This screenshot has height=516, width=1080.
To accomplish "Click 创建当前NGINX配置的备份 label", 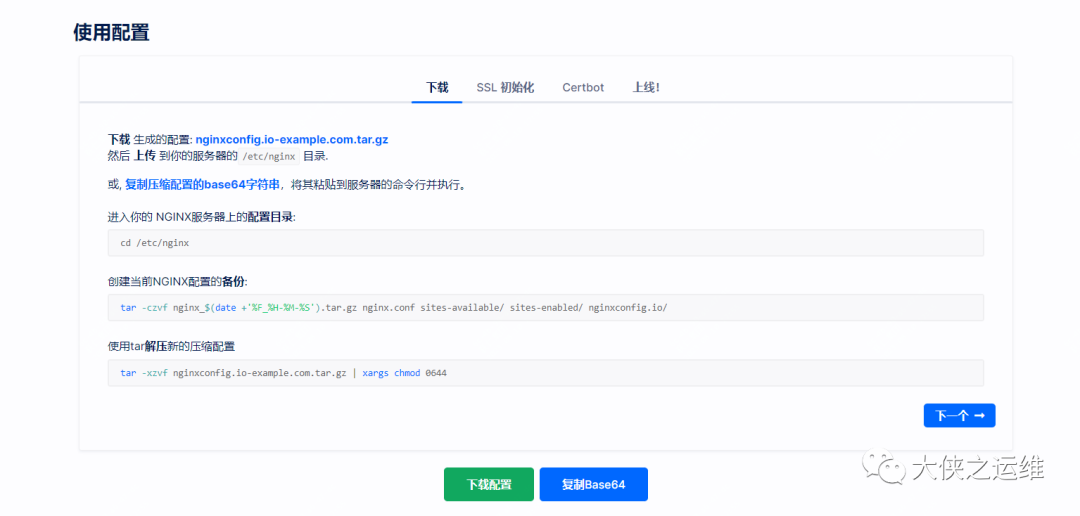I will click(x=178, y=281).
